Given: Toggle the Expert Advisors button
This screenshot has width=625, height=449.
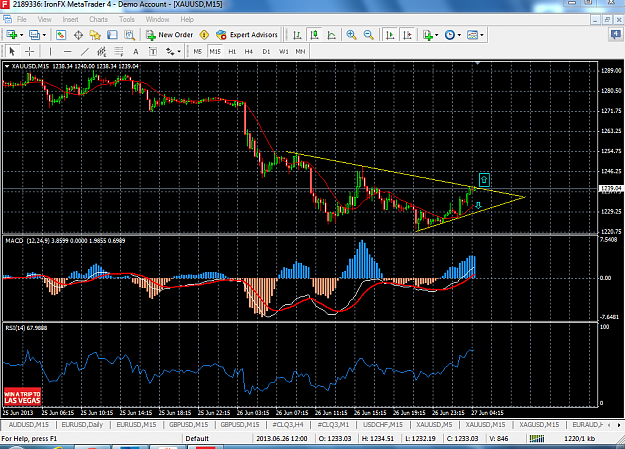Looking at the screenshot, I should [247, 35].
